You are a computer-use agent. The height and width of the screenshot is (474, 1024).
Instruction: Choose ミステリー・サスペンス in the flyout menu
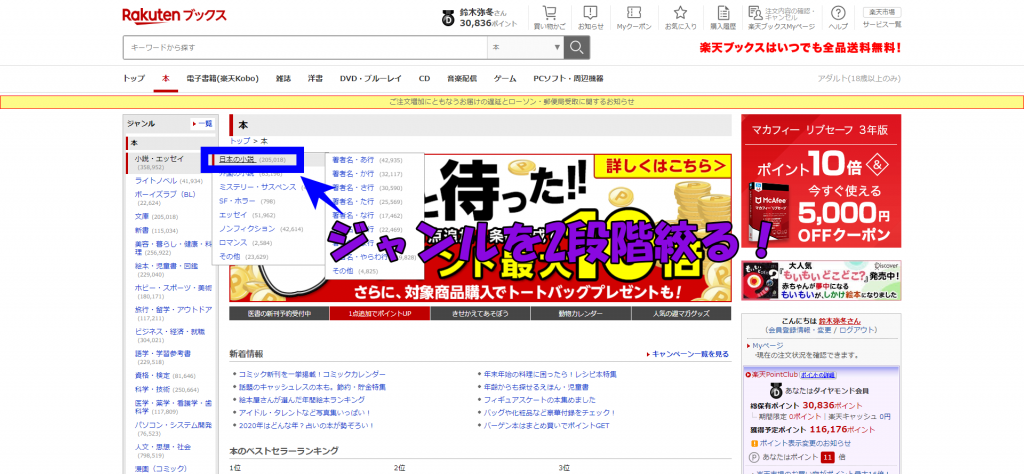[x=258, y=187]
